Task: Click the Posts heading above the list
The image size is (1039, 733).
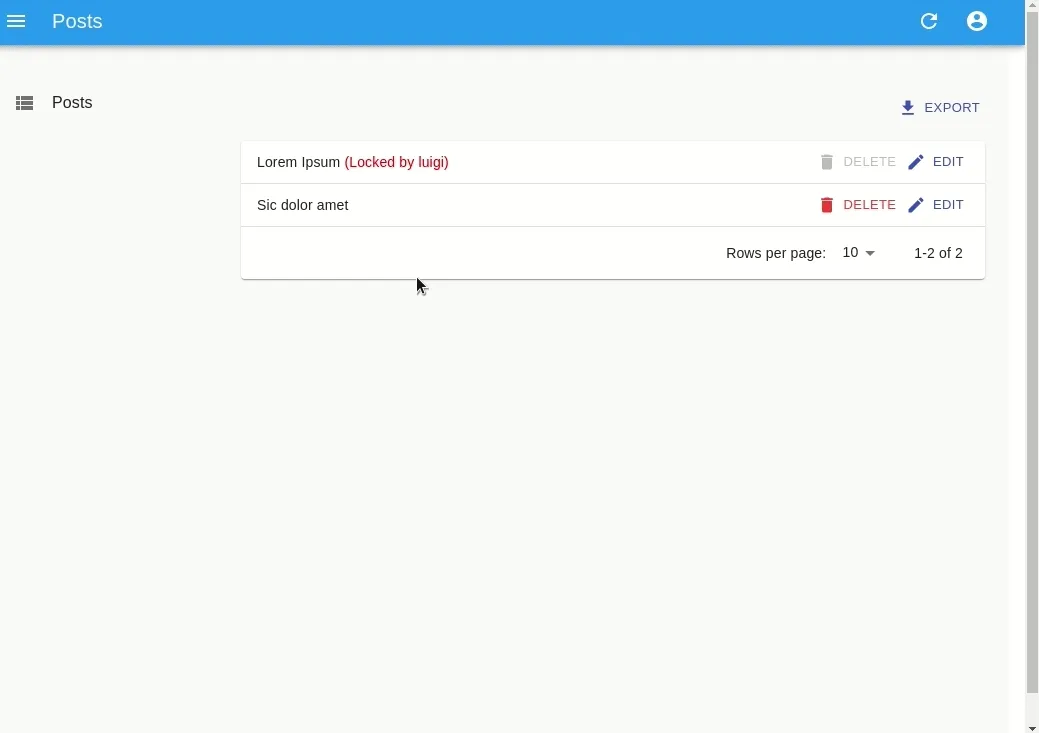Action: [x=71, y=103]
